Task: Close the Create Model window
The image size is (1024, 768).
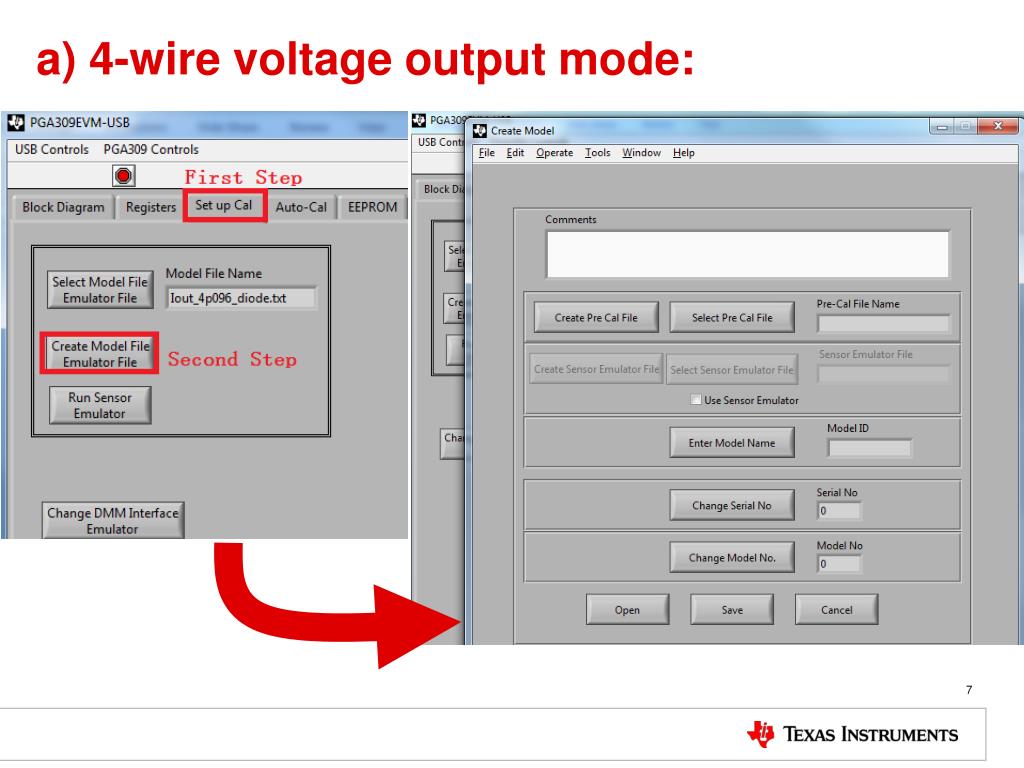Action: (998, 126)
